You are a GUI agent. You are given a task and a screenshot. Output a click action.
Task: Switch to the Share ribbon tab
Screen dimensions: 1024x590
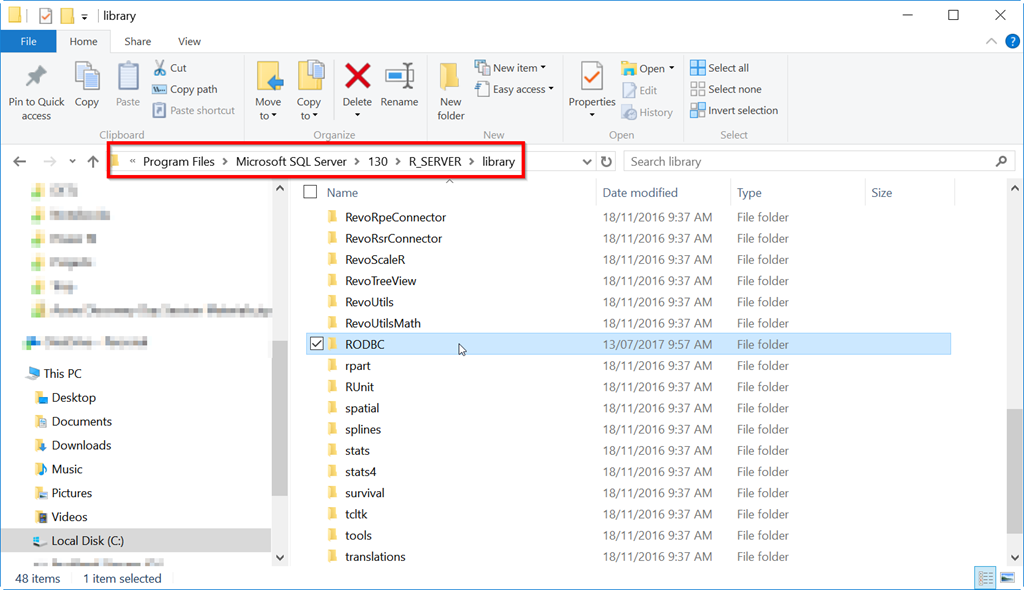[x=138, y=41]
